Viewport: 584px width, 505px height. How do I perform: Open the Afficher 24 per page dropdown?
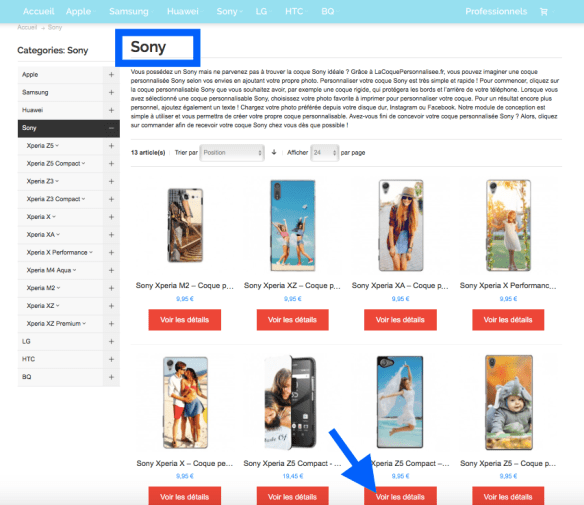click(324, 153)
